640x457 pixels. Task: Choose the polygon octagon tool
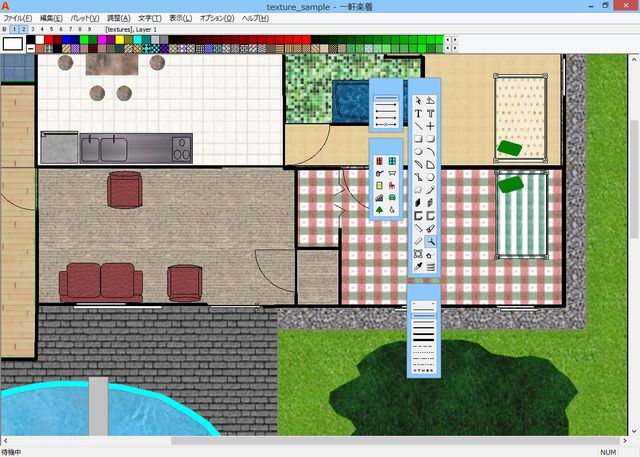point(430,177)
